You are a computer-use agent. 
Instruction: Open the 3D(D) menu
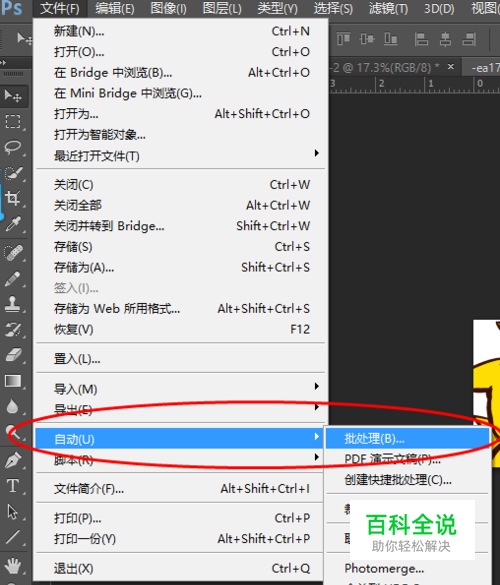tap(439, 8)
